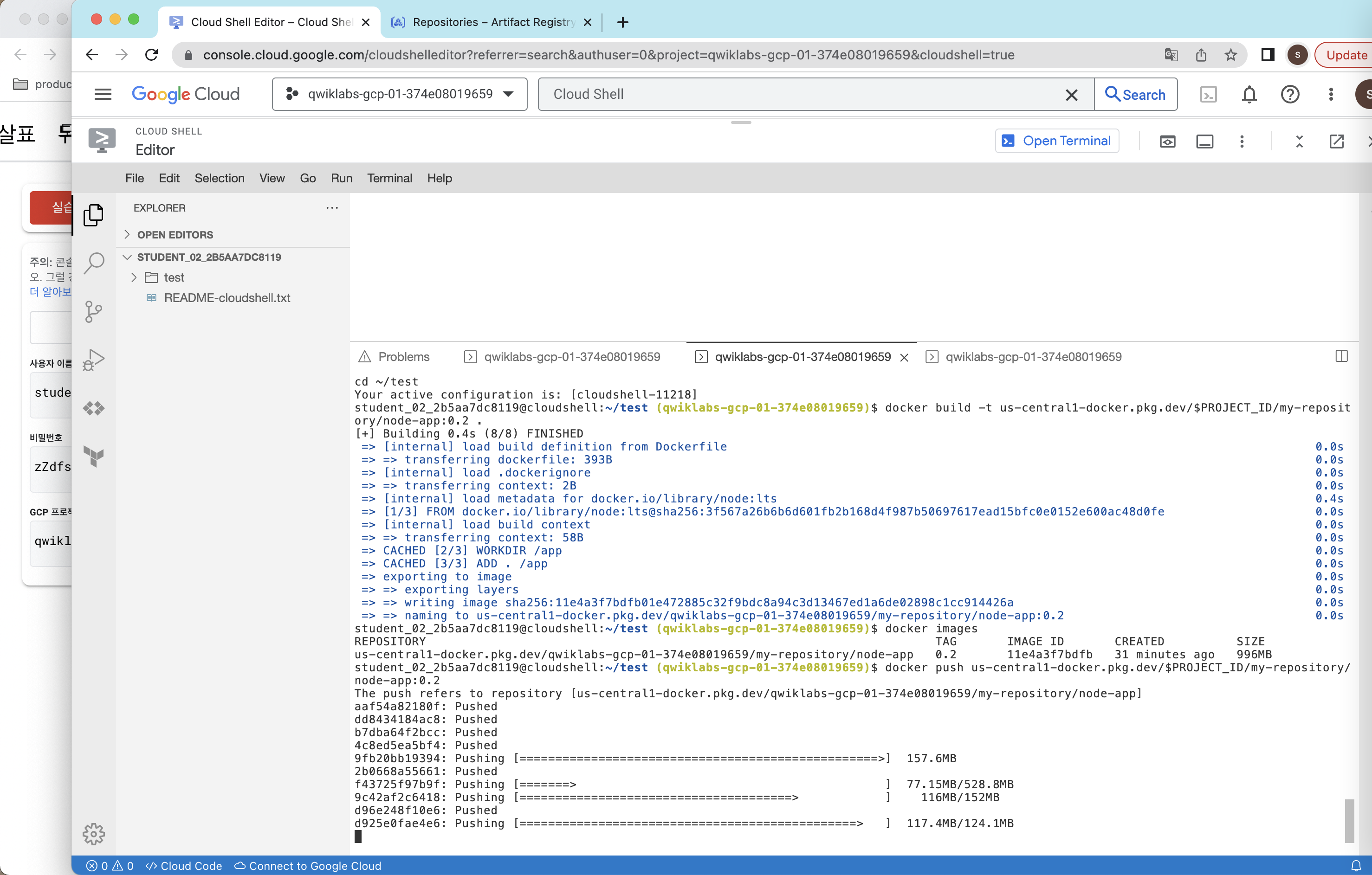Reload the page in the front window
This screenshot has height=875, width=1372.
[152, 55]
